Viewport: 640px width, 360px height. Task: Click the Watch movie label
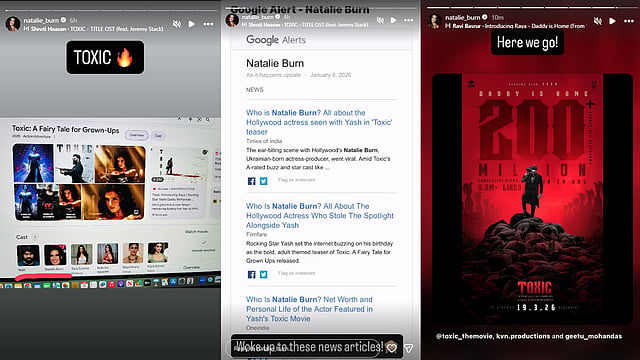tap(196, 231)
